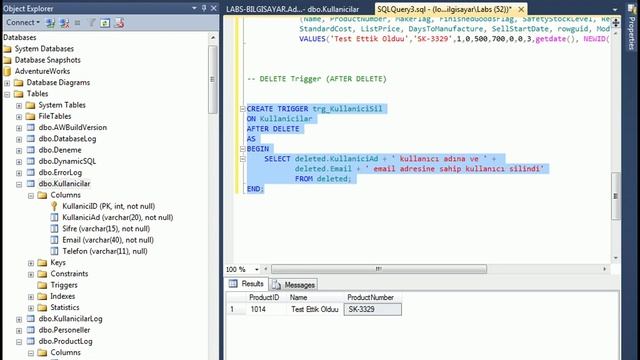640x360 pixels.
Task: Select the 1014 ProductID cell
Action: (265, 309)
